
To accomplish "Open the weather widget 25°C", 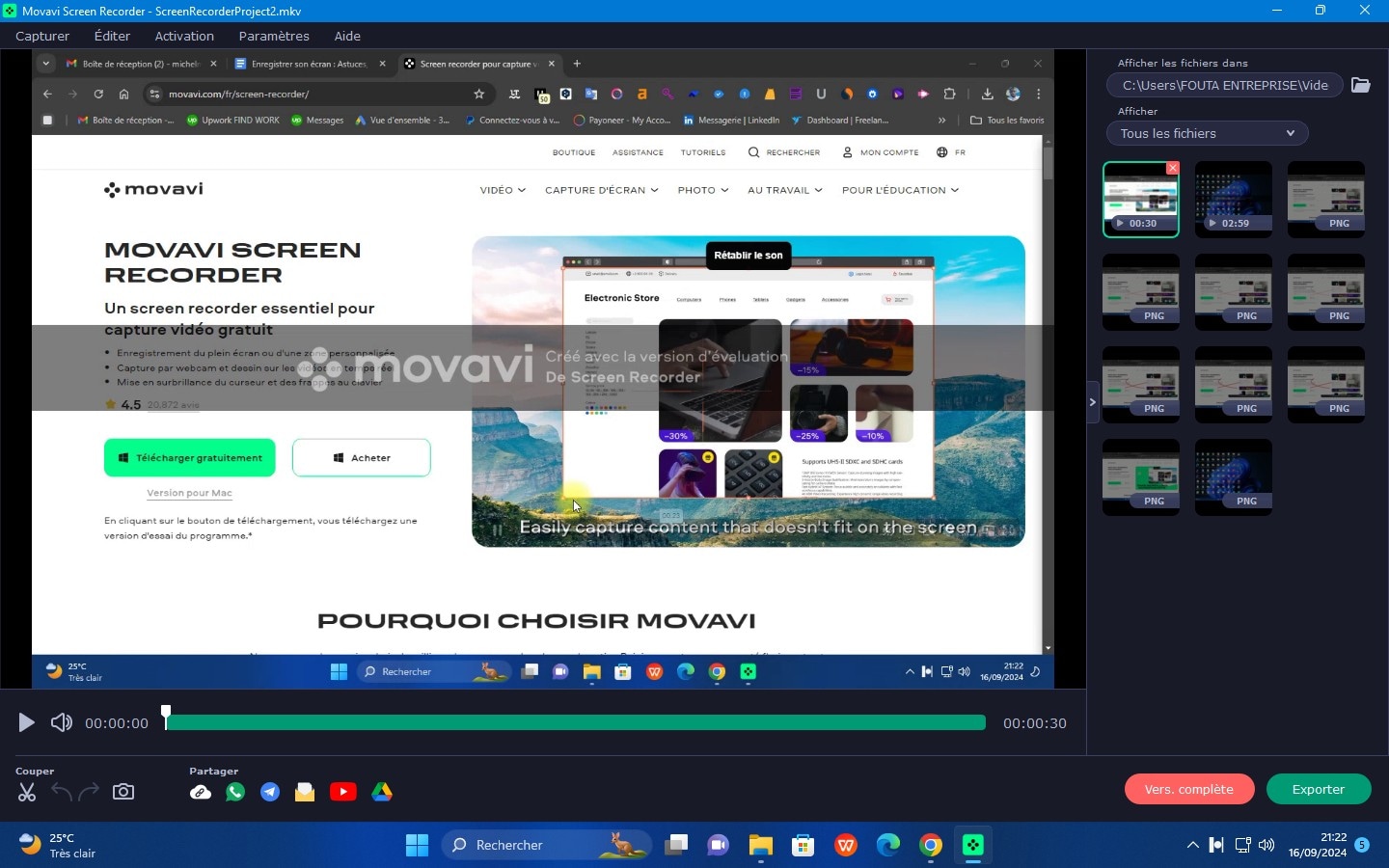I will (x=58, y=845).
